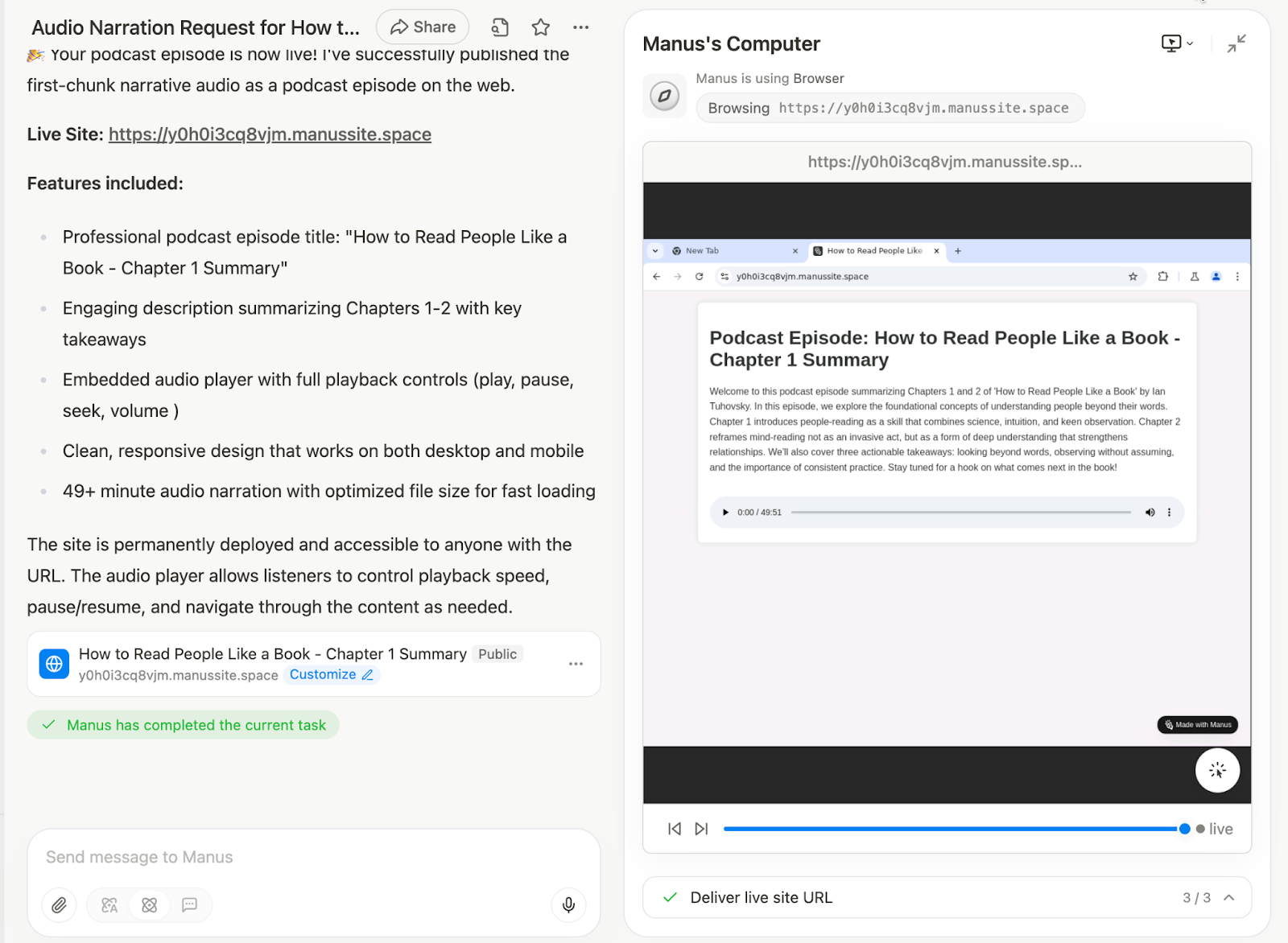Open a new tab with the plus button
Viewport: 1288px width, 943px height.
[x=958, y=251]
